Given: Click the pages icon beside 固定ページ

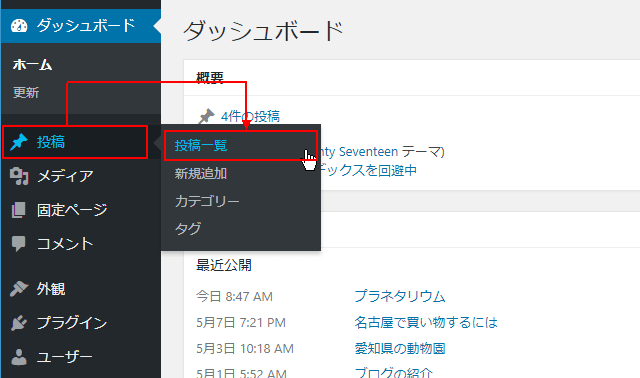Looking at the screenshot, I should pyautogui.click(x=18, y=210).
